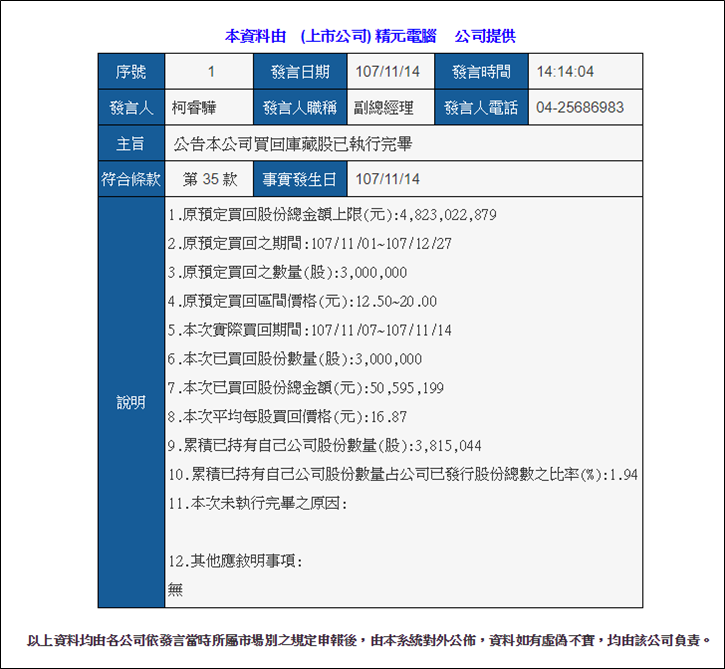Click the '107/11/14' value beside 發言日期
The image size is (725, 669).
(387, 72)
